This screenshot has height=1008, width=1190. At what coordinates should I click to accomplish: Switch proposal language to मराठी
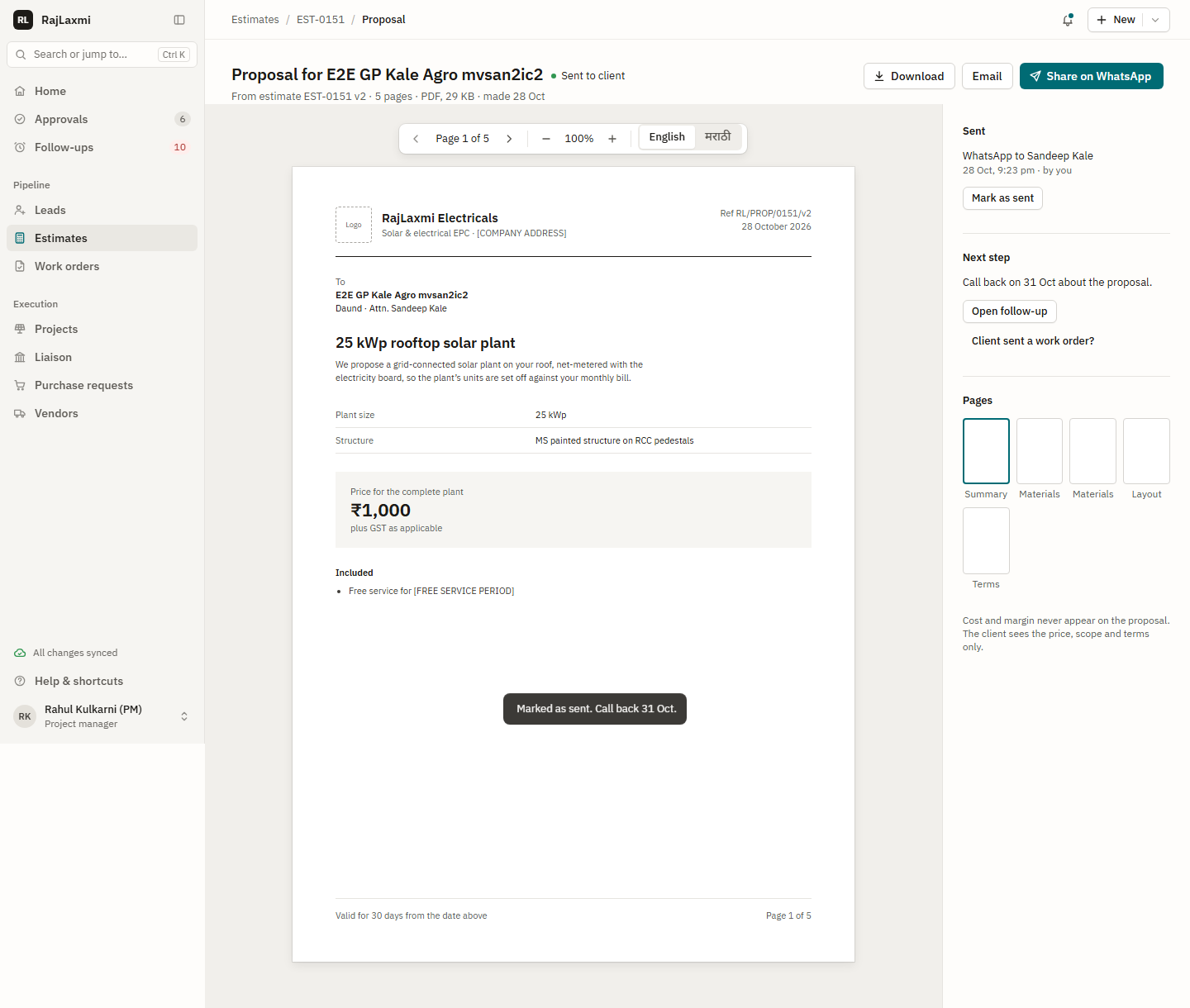click(x=717, y=137)
